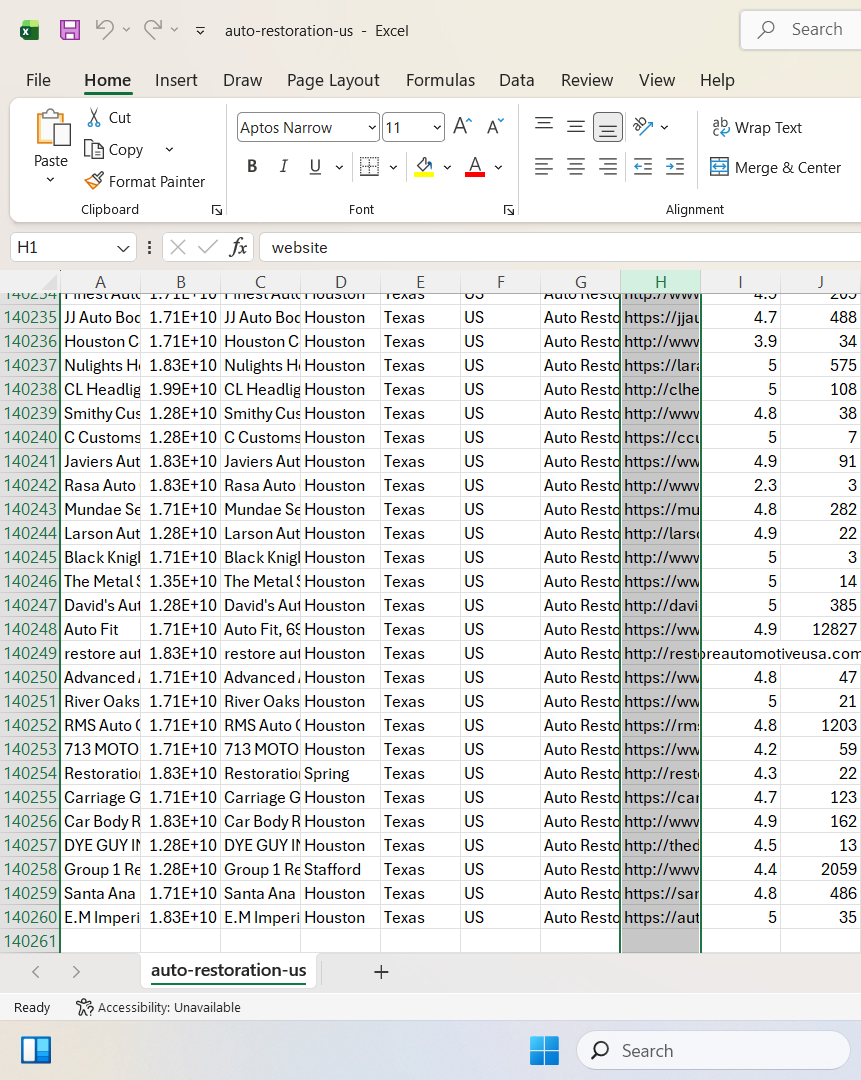Viewport: 861px width, 1080px height.
Task: Confirm the formula bar entry
Action: pos(207,247)
